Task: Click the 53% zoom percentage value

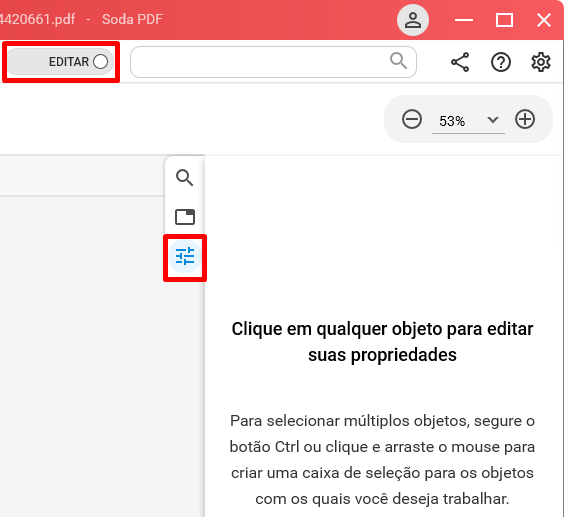Action: [452, 121]
